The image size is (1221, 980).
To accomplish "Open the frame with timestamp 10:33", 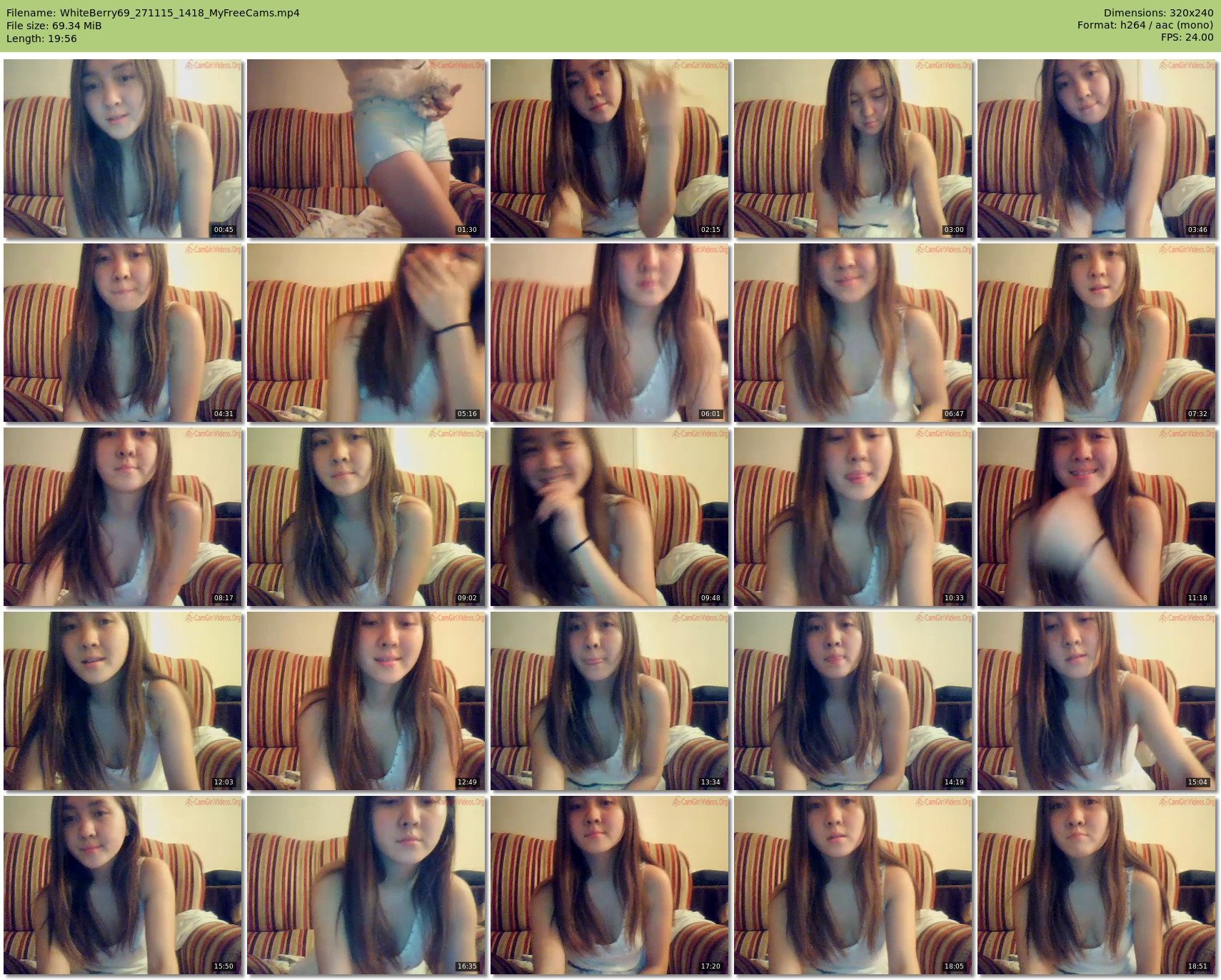I will point(853,517).
